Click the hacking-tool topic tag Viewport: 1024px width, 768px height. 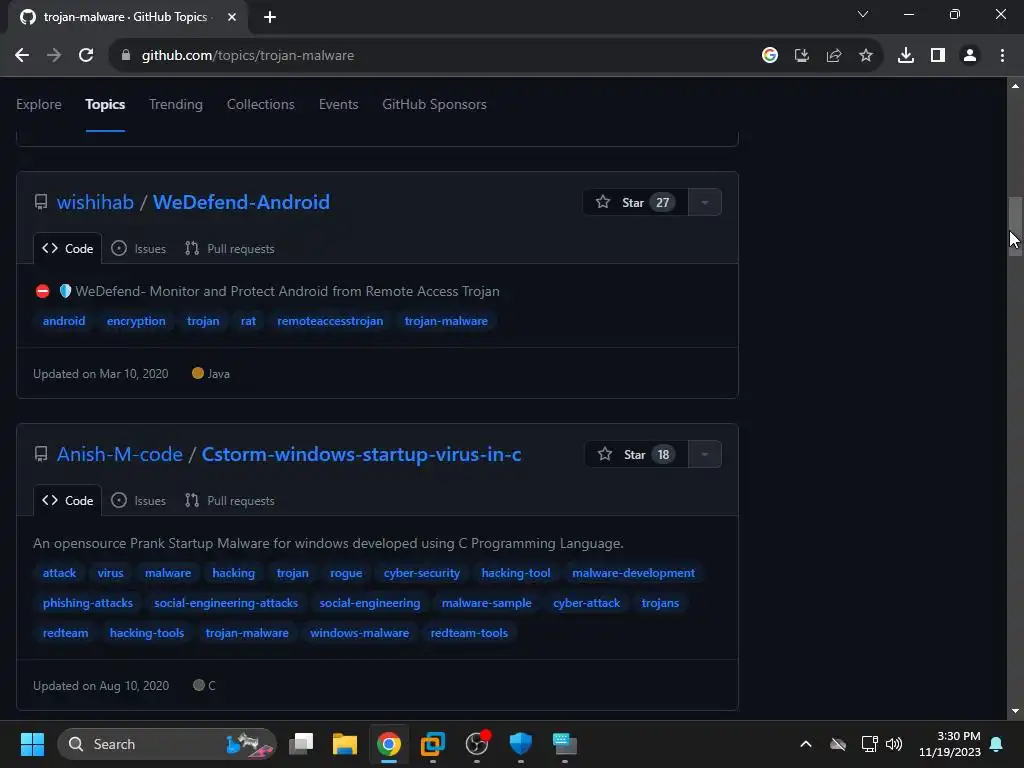coord(516,573)
